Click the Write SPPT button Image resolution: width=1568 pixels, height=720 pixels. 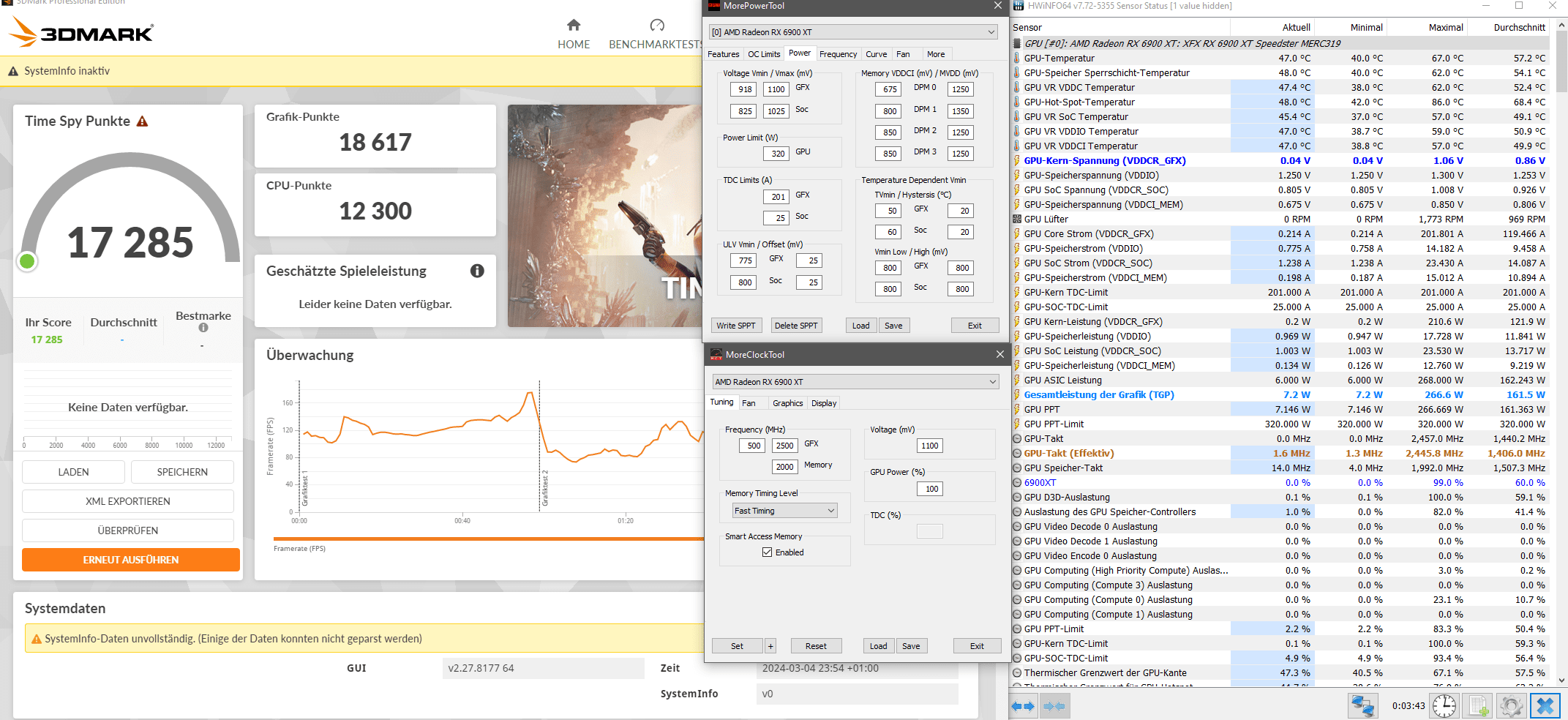[736, 326]
